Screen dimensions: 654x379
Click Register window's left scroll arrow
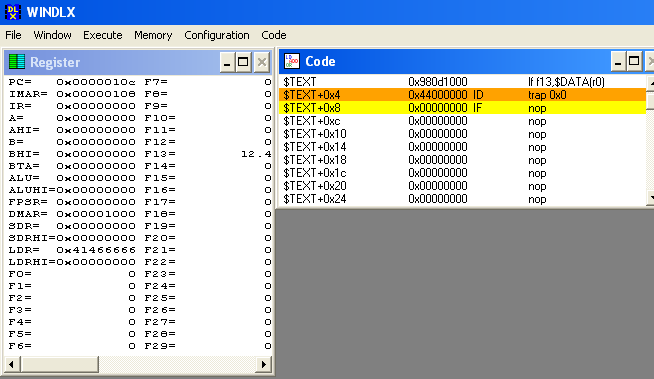pyautogui.click(x=12, y=364)
